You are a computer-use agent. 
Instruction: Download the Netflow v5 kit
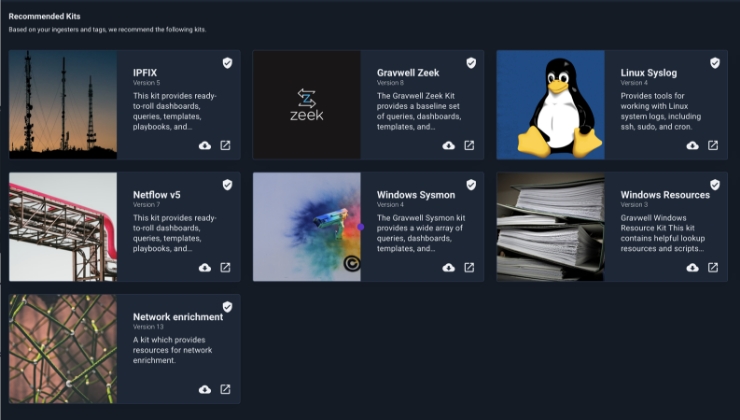pyautogui.click(x=205, y=268)
